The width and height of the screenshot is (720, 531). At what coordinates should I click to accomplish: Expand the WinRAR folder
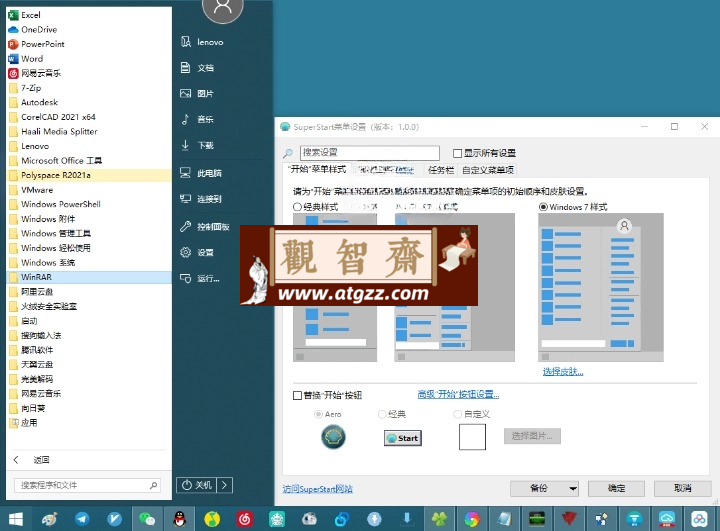pyautogui.click(x=89, y=277)
